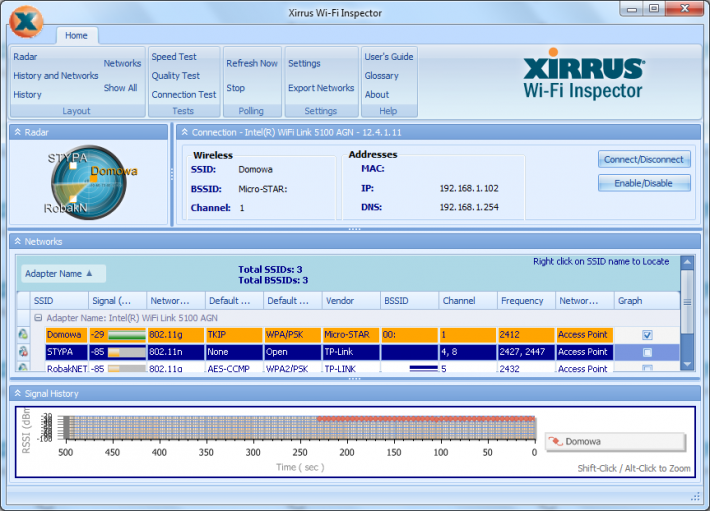Image resolution: width=710 pixels, height=511 pixels.
Task: Click the Signal History graph area
Action: point(301,427)
